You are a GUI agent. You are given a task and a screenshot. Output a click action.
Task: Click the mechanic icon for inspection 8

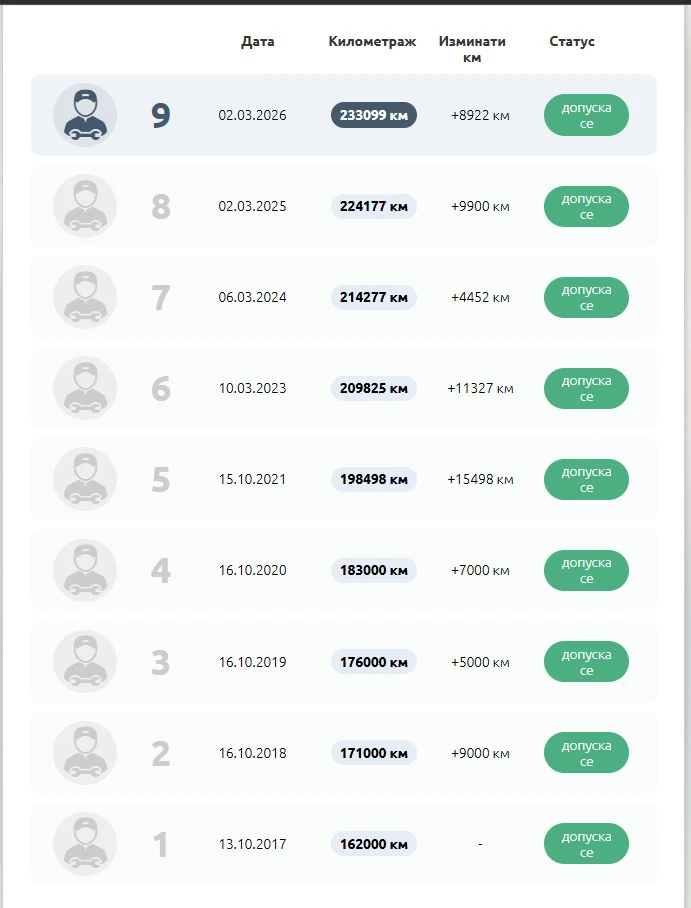pos(85,206)
